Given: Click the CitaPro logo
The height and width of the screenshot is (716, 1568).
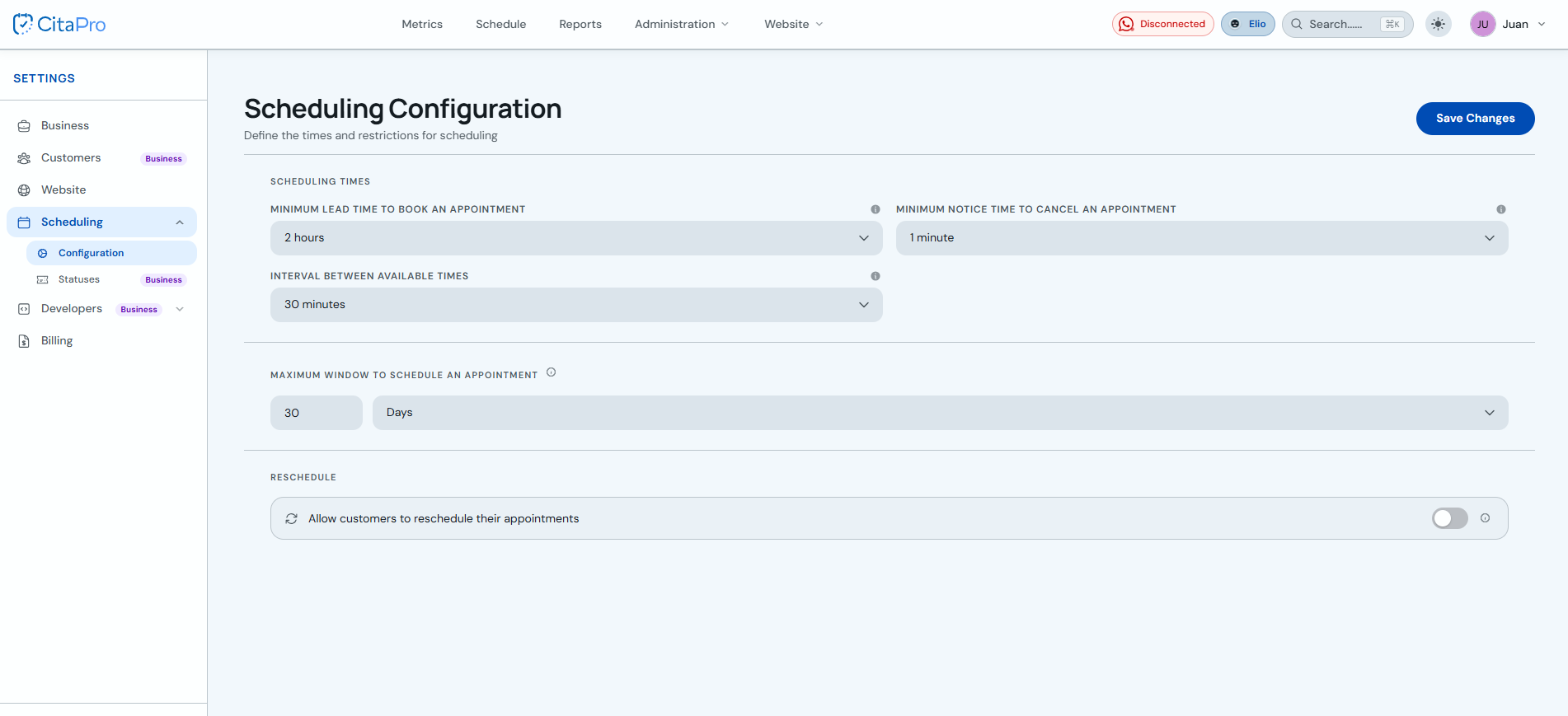Looking at the screenshot, I should 59,24.
